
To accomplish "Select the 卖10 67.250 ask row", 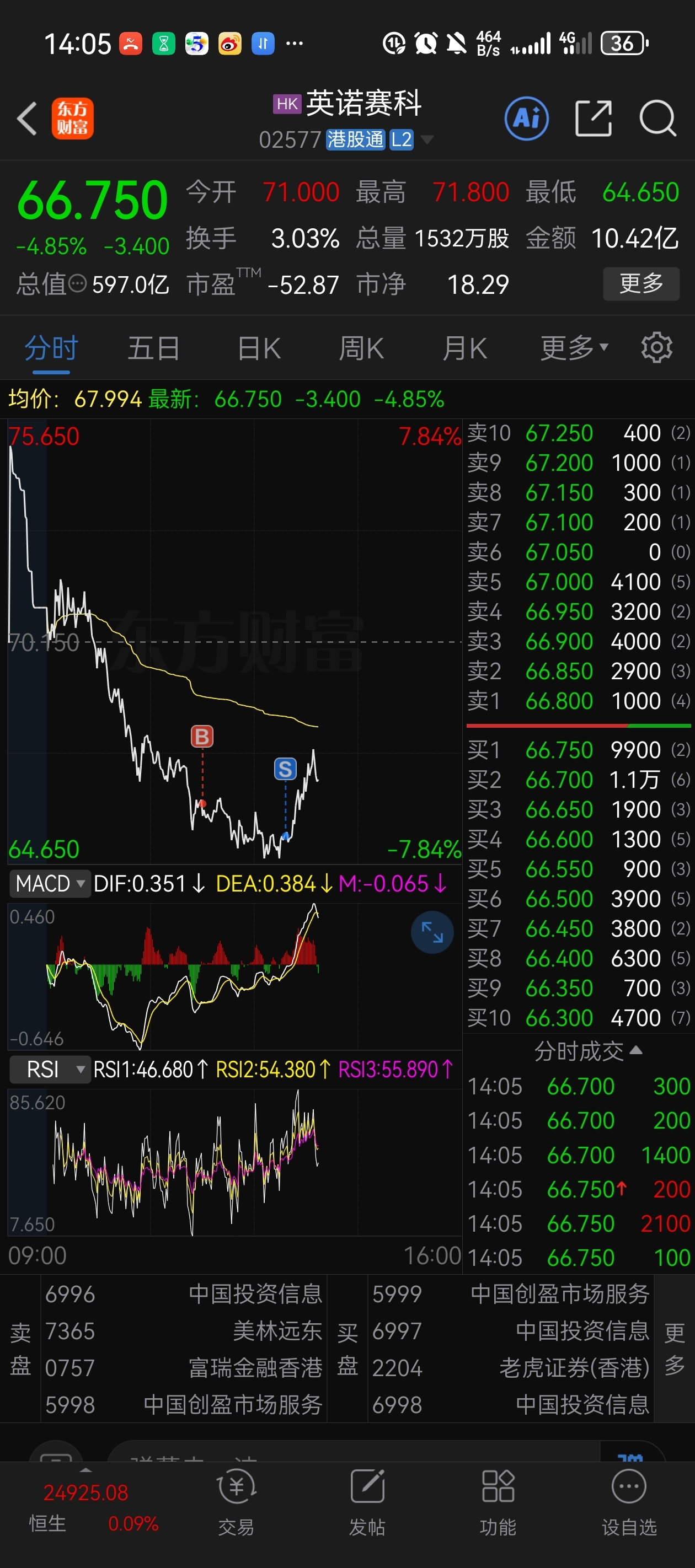I will point(579,433).
